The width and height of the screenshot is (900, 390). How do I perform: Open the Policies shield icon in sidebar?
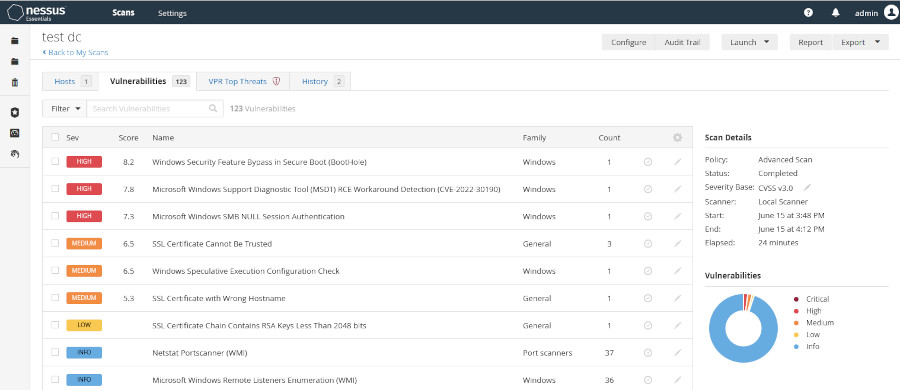click(15, 113)
